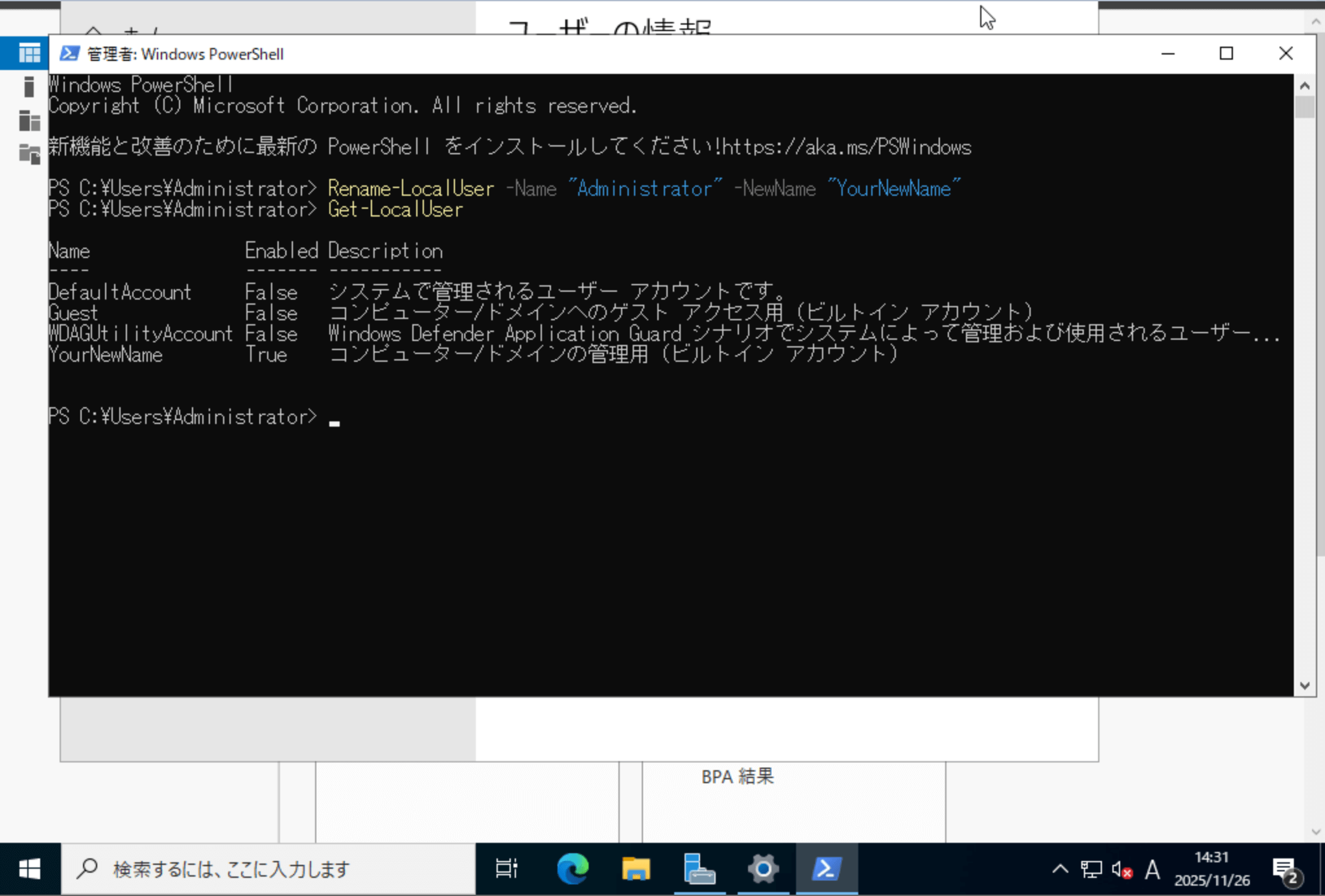Open network status tray icon
The height and width of the screenshot is (896, 1325).
pyautogui.click(x=1091, y=869)
